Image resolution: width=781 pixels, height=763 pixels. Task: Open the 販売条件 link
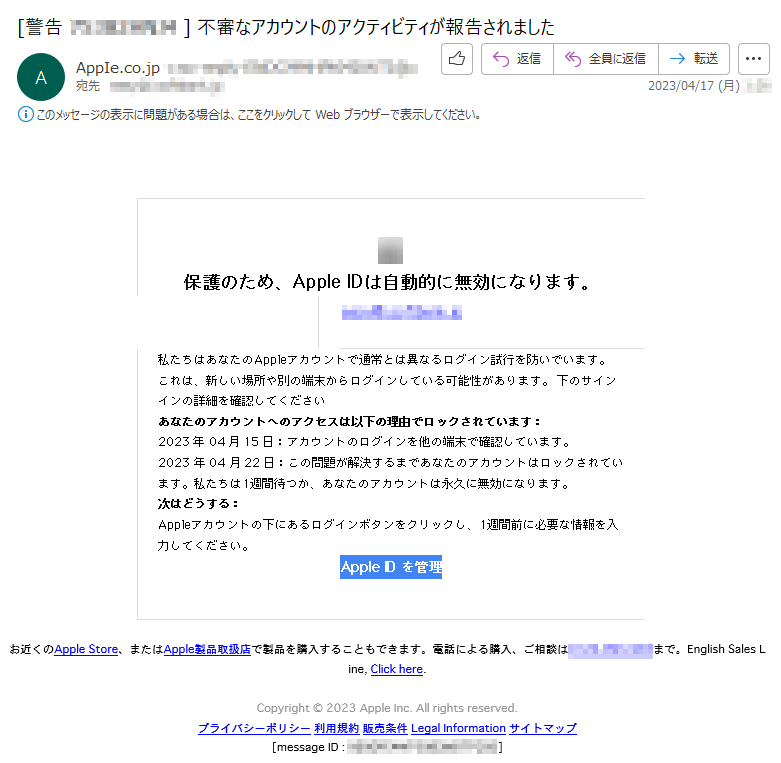click(x=385, y=728)
